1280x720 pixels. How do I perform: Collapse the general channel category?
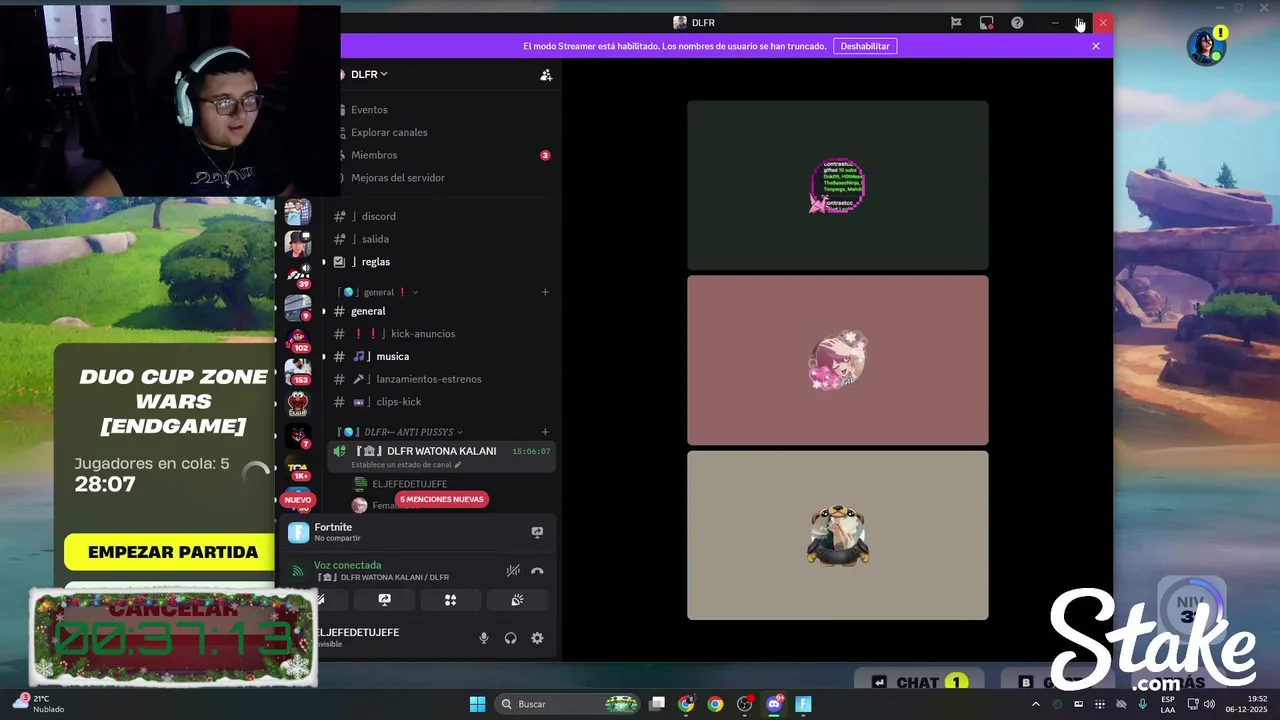click(378, 292)
